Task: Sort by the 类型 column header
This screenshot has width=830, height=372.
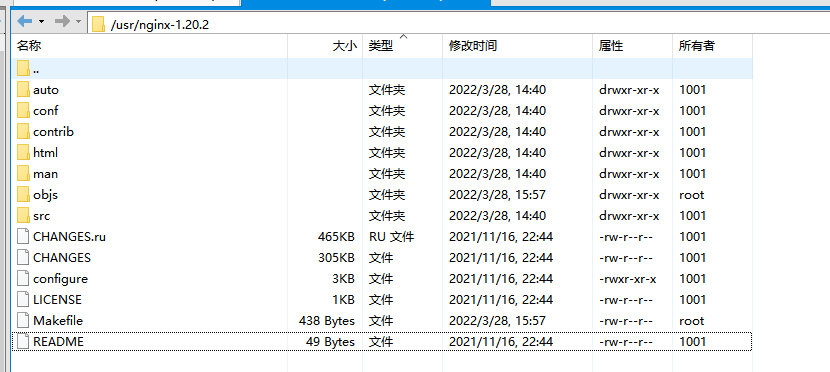Action: click(x=402, y=46)
